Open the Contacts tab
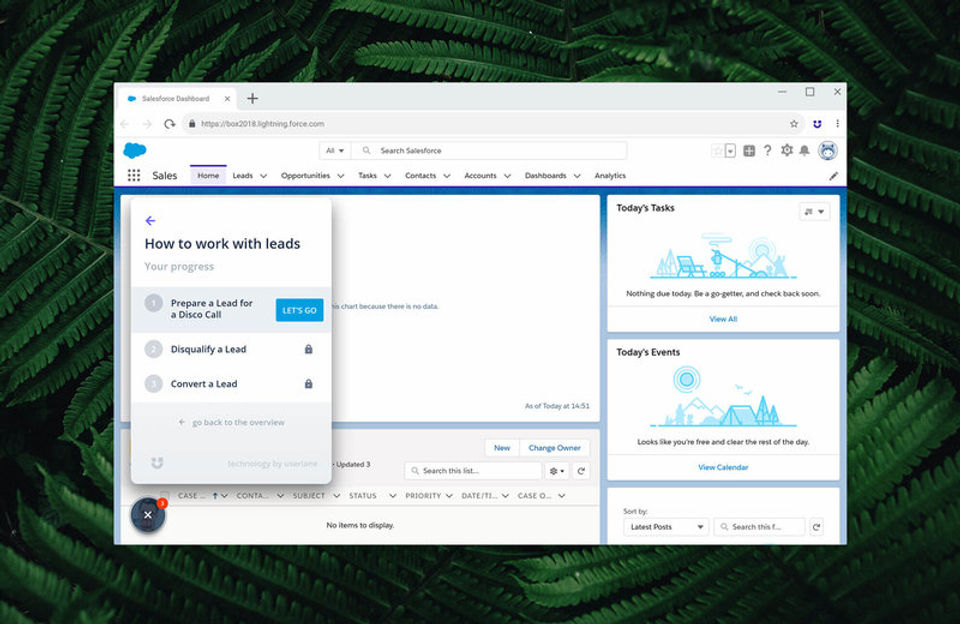The width and height of the screenshot is (960, 624). point(420,176)
